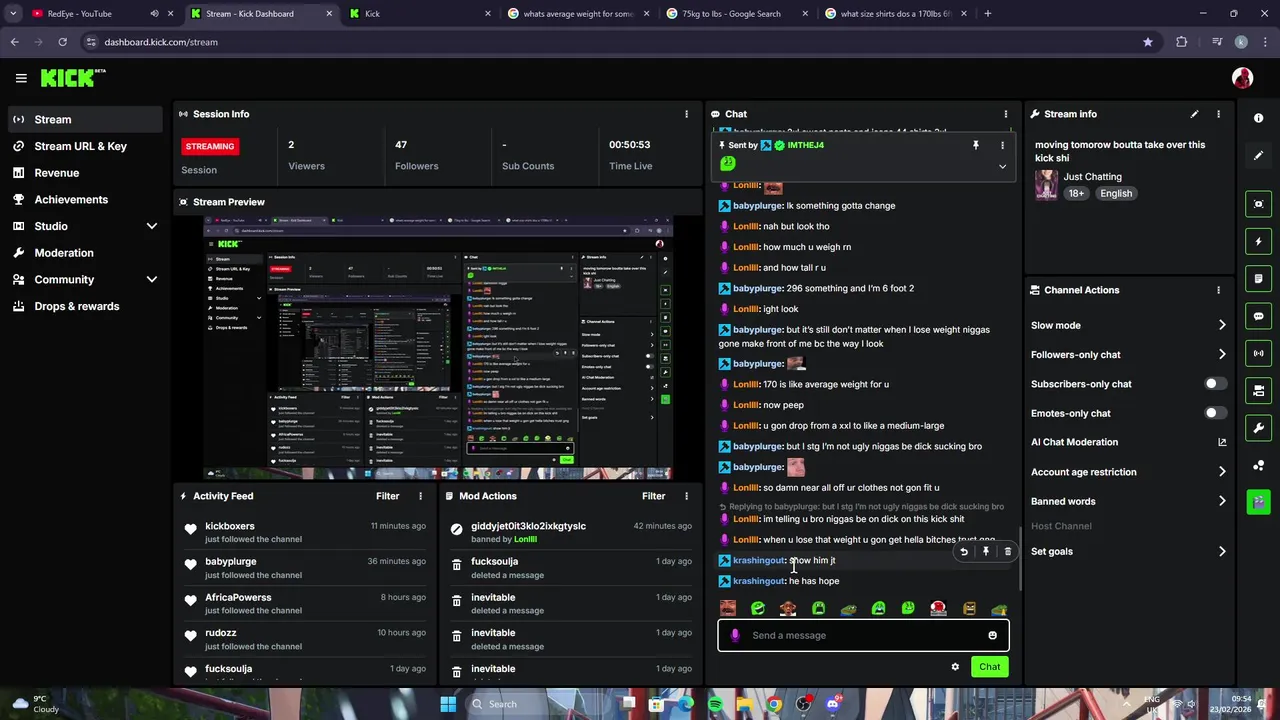Toggle stream preview widget in right rail
The image size is (1280, 720).
point(1258,204)
